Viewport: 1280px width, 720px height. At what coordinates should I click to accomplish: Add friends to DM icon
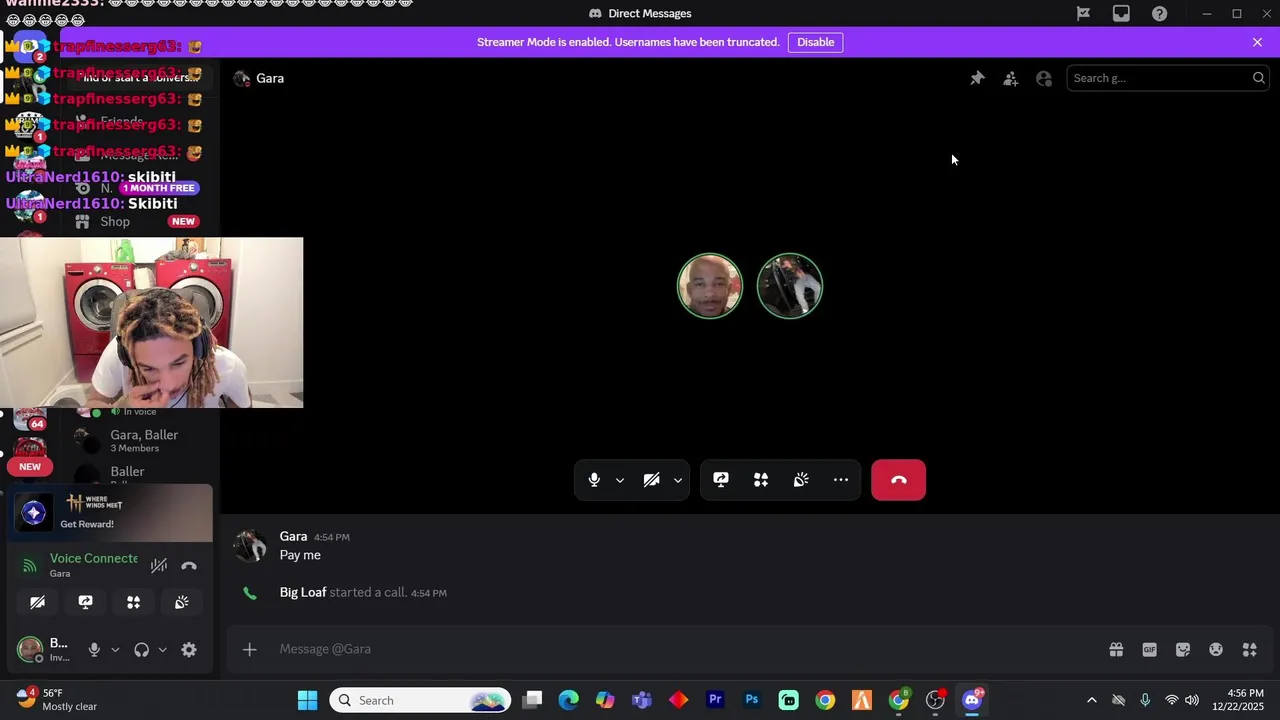[1010, 78]
